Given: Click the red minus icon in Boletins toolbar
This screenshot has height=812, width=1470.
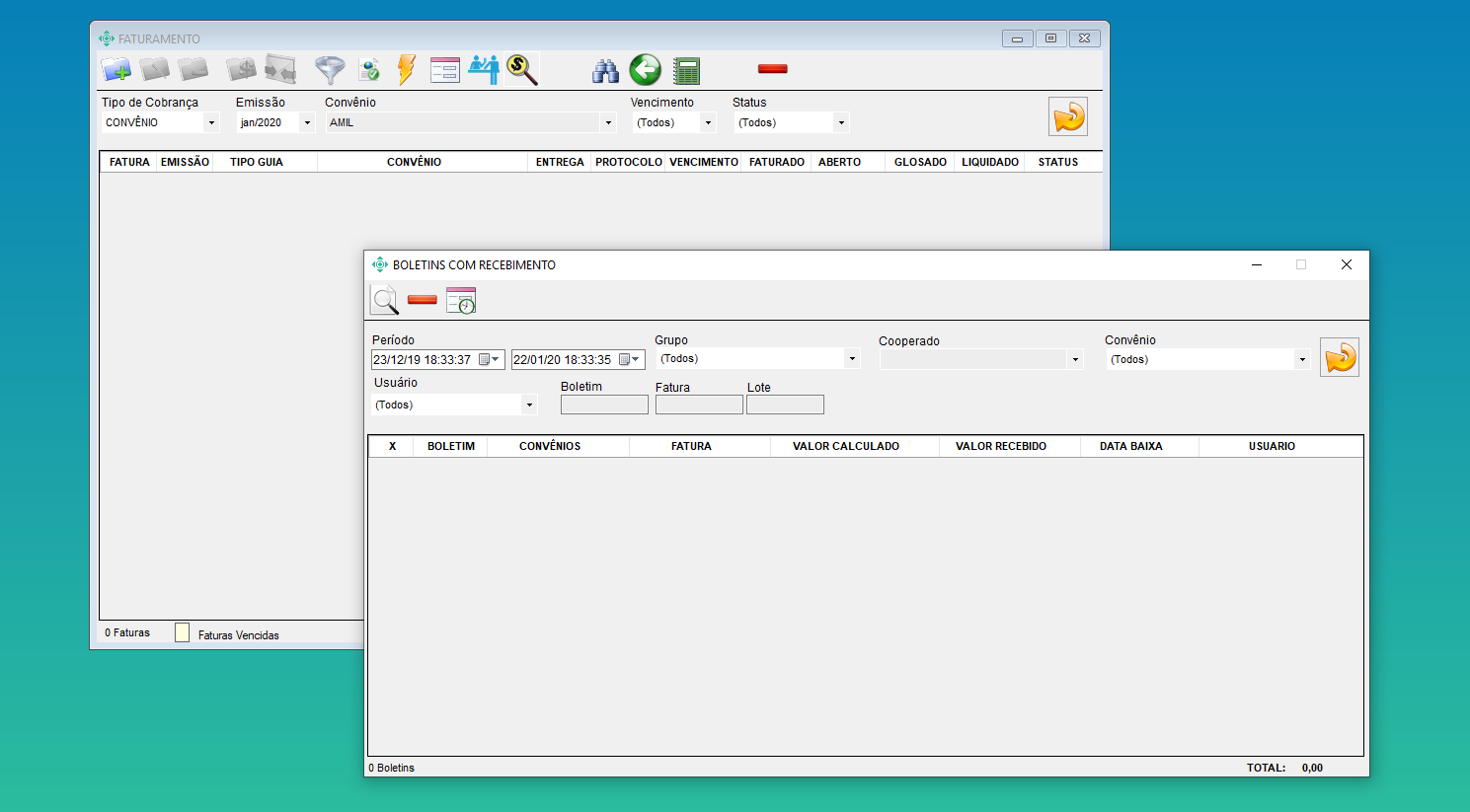Looking at the screenshot, I should coord(422,300).
